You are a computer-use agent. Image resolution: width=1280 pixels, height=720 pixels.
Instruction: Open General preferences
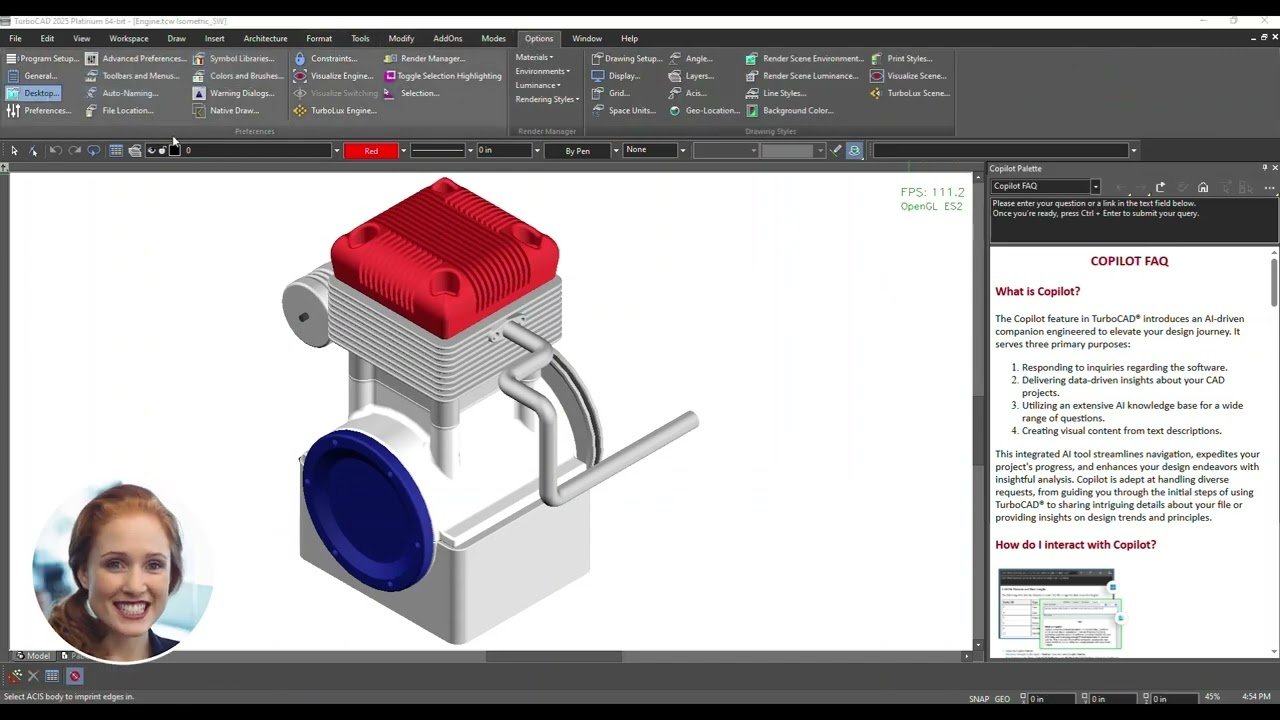tap(33, 76)
